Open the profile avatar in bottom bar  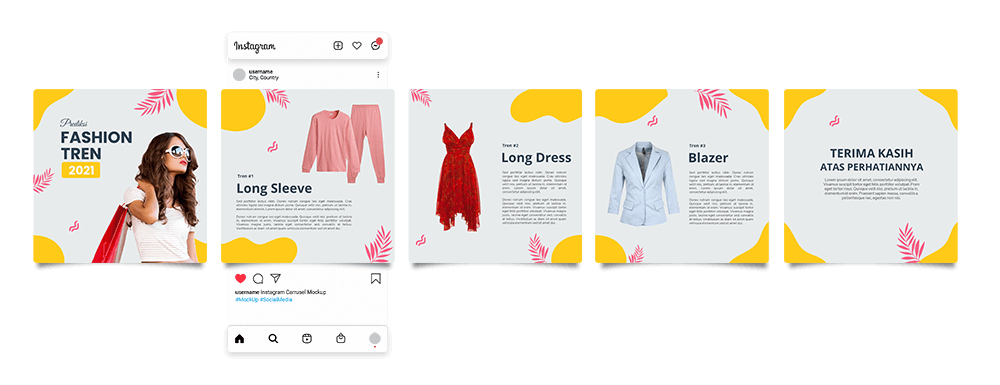coord(375,339)
